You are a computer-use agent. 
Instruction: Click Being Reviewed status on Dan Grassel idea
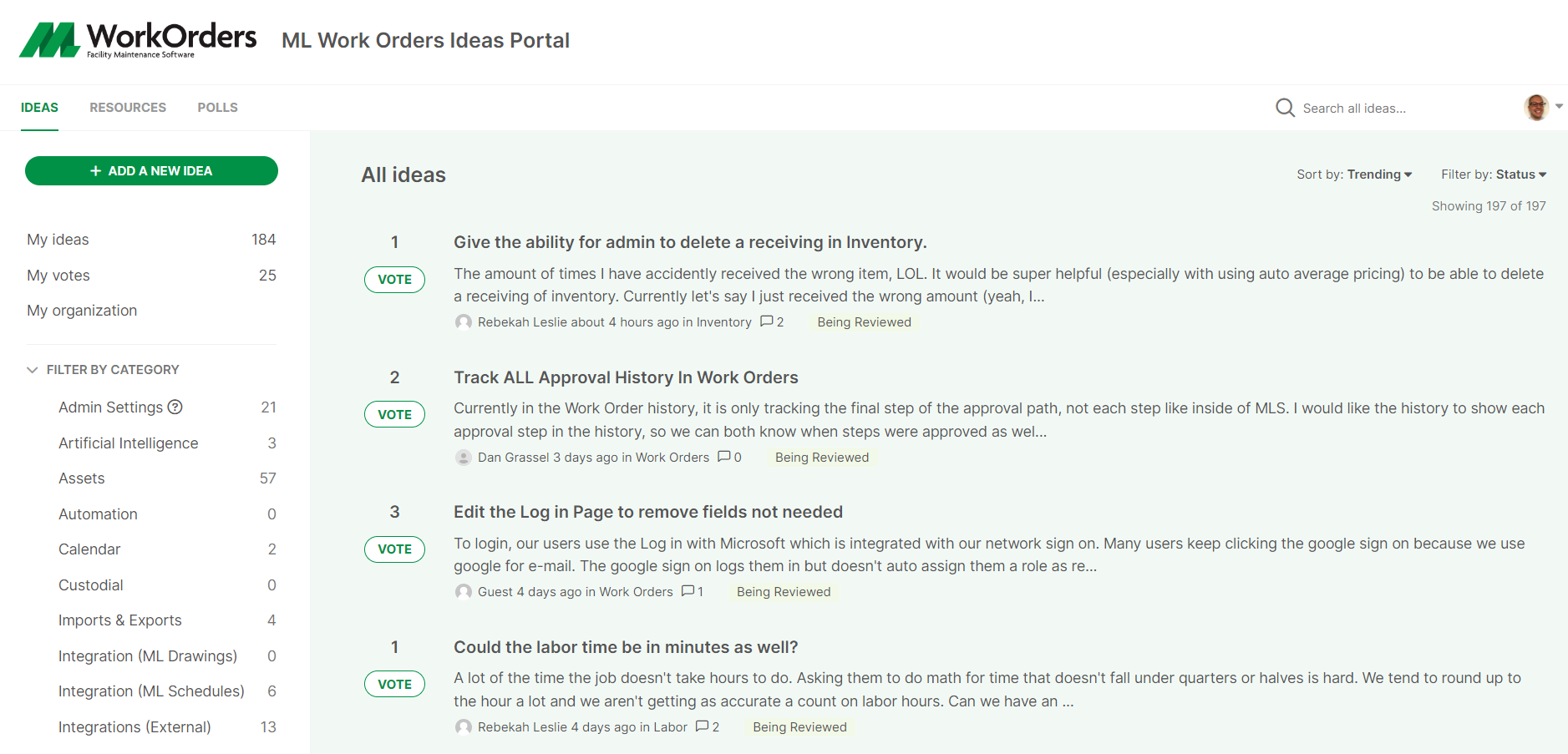[x=822, y=458]
